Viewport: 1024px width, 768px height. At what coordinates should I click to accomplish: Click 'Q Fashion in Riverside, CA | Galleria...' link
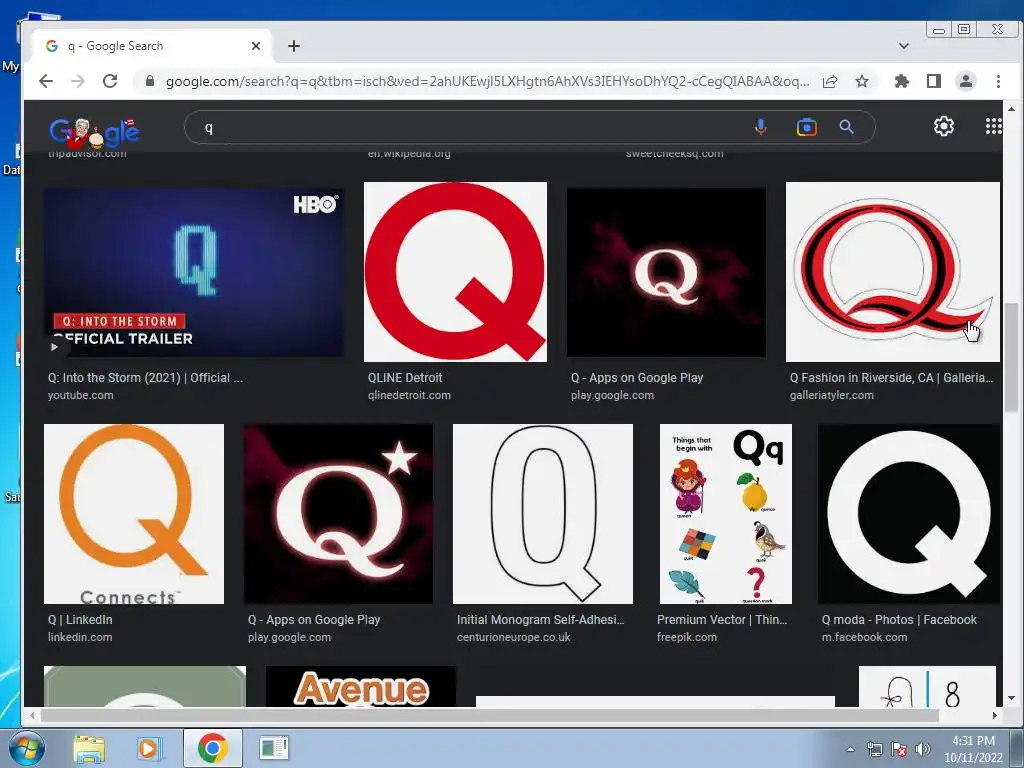tap(891, 377)
